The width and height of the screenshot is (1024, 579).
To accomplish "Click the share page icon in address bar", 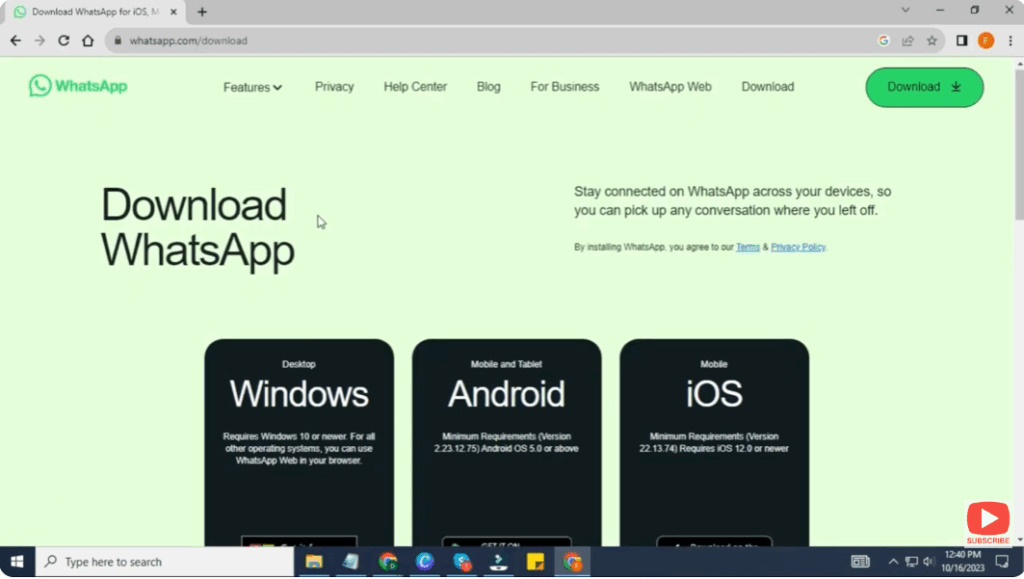I will 908,41.
